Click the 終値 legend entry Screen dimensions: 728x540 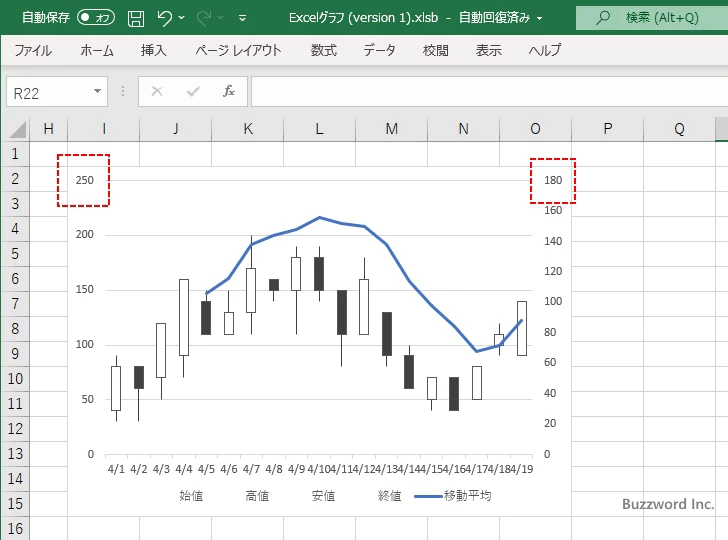tap(390, 496)
